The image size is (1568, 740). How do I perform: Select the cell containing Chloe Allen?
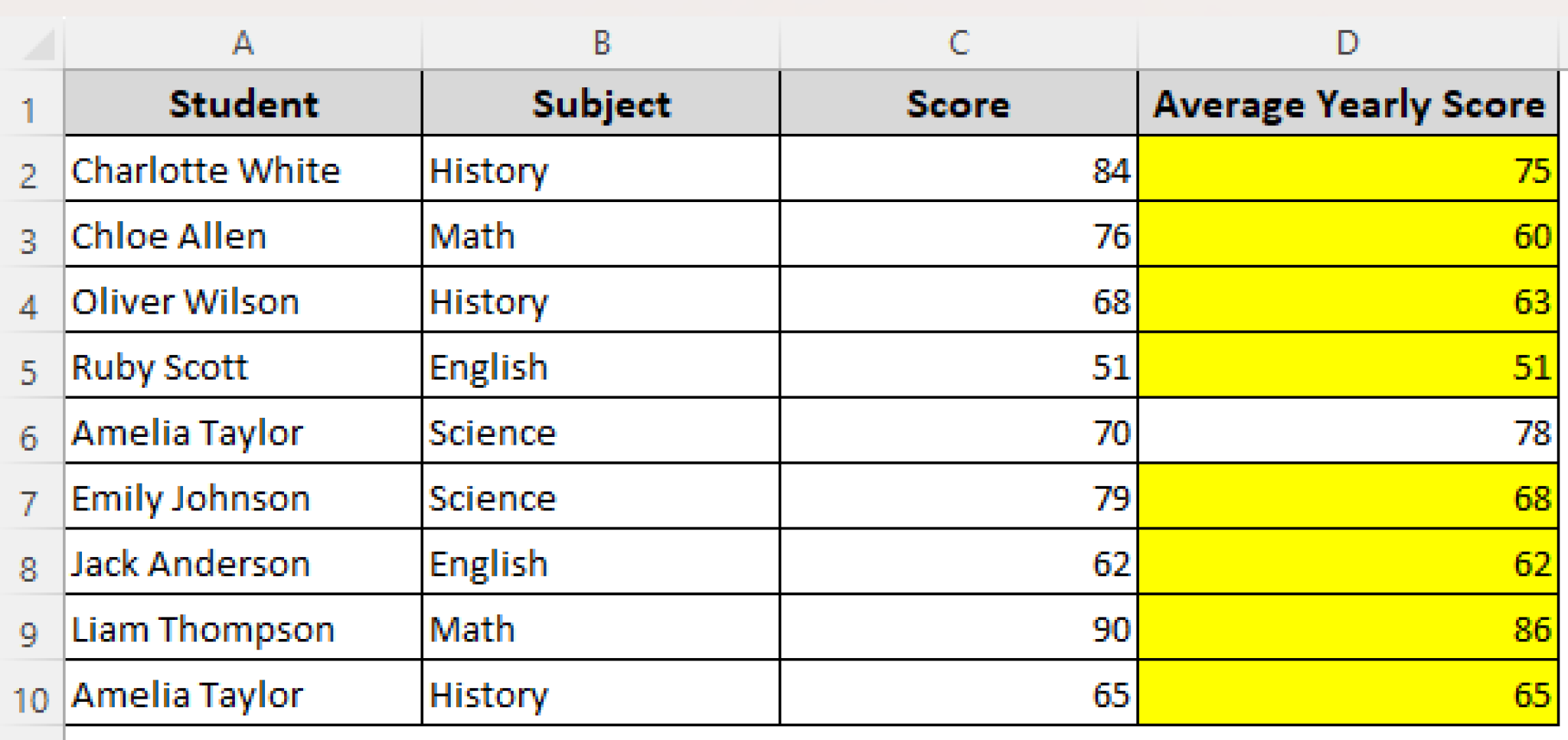242,236
